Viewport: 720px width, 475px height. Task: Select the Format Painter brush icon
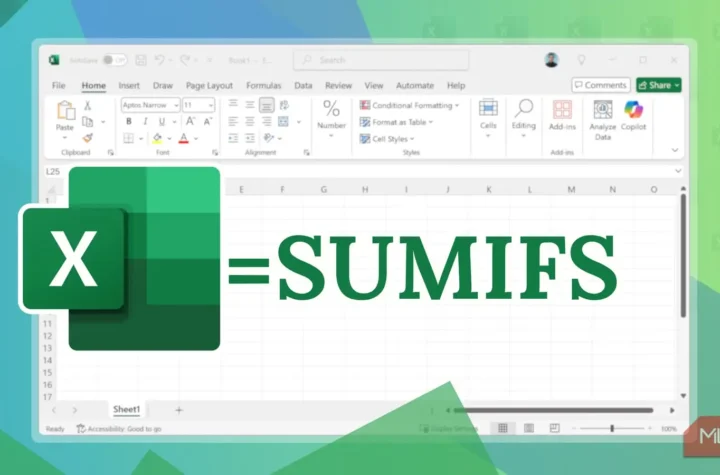pyautogui.click(x=88, y=137)
